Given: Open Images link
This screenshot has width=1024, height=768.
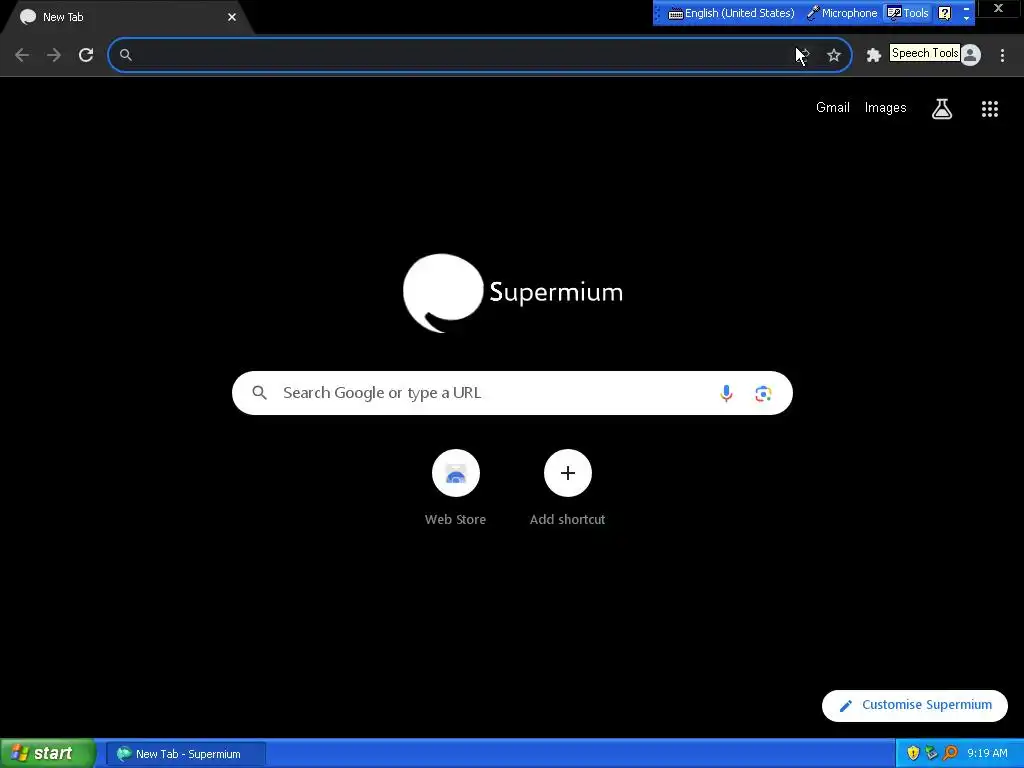Looking at the screenshot, I should click(x=885, y=108).
